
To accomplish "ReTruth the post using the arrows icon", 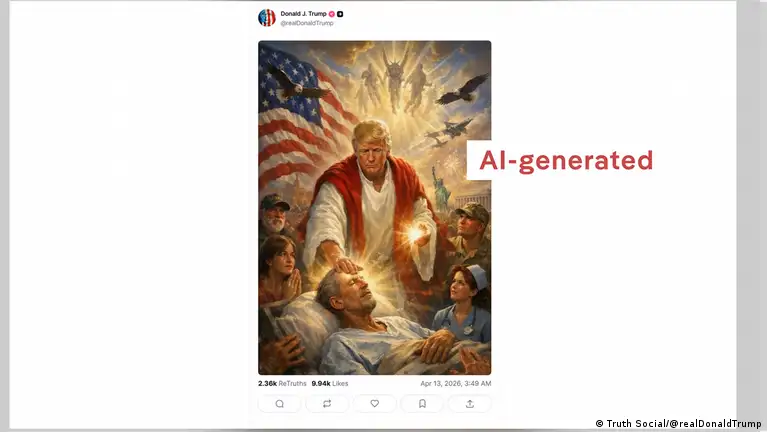I will pos(327,404).
